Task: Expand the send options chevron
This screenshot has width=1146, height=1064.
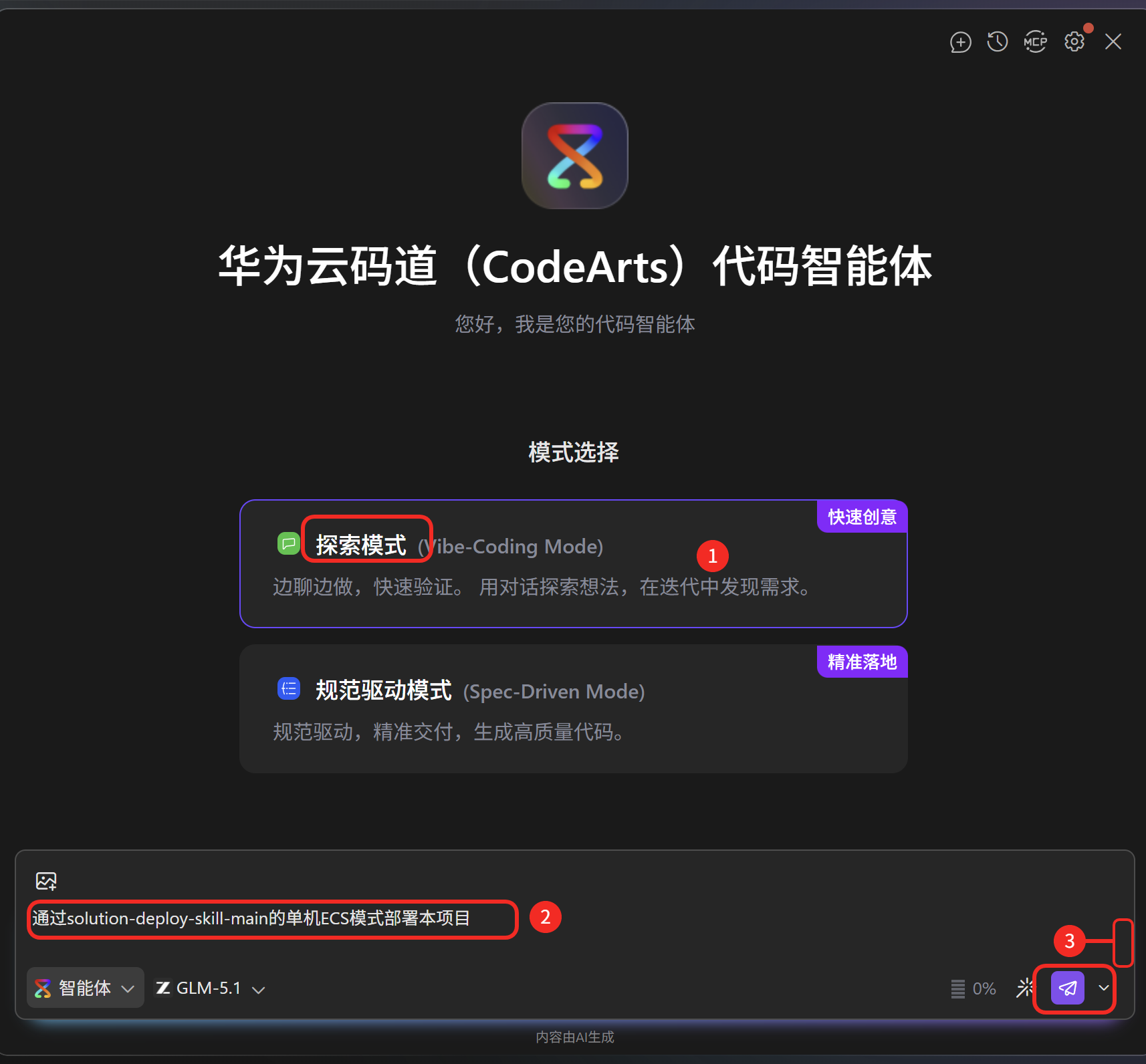Action: [1104, 988]
